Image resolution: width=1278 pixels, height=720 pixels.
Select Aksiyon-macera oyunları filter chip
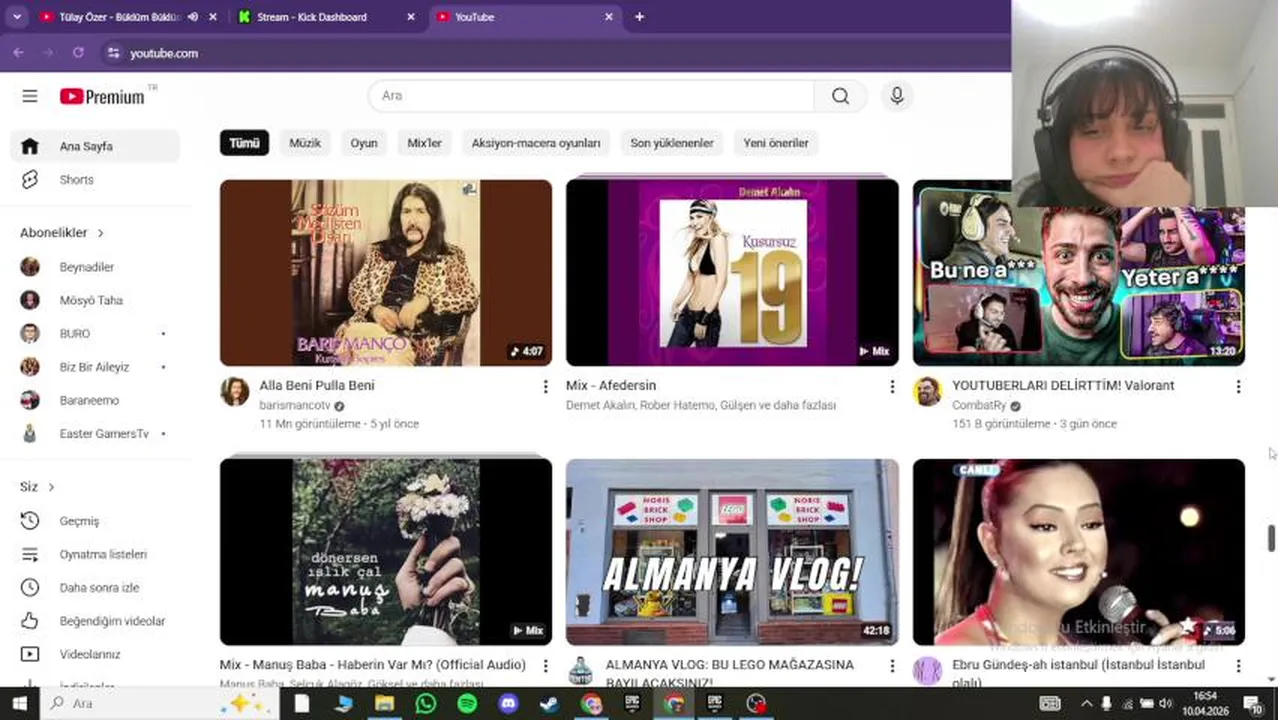coord(536,143)
